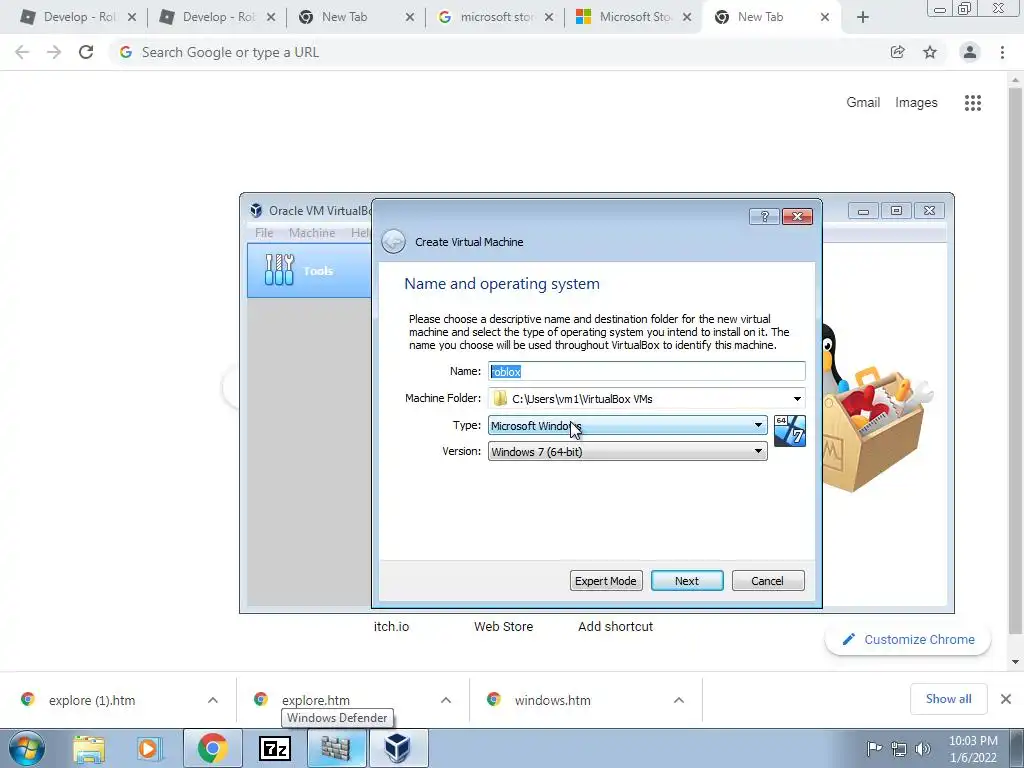Reload the page with Chrome refresh button
This screenshot has width=1024, height=768.
pos(86,52)
